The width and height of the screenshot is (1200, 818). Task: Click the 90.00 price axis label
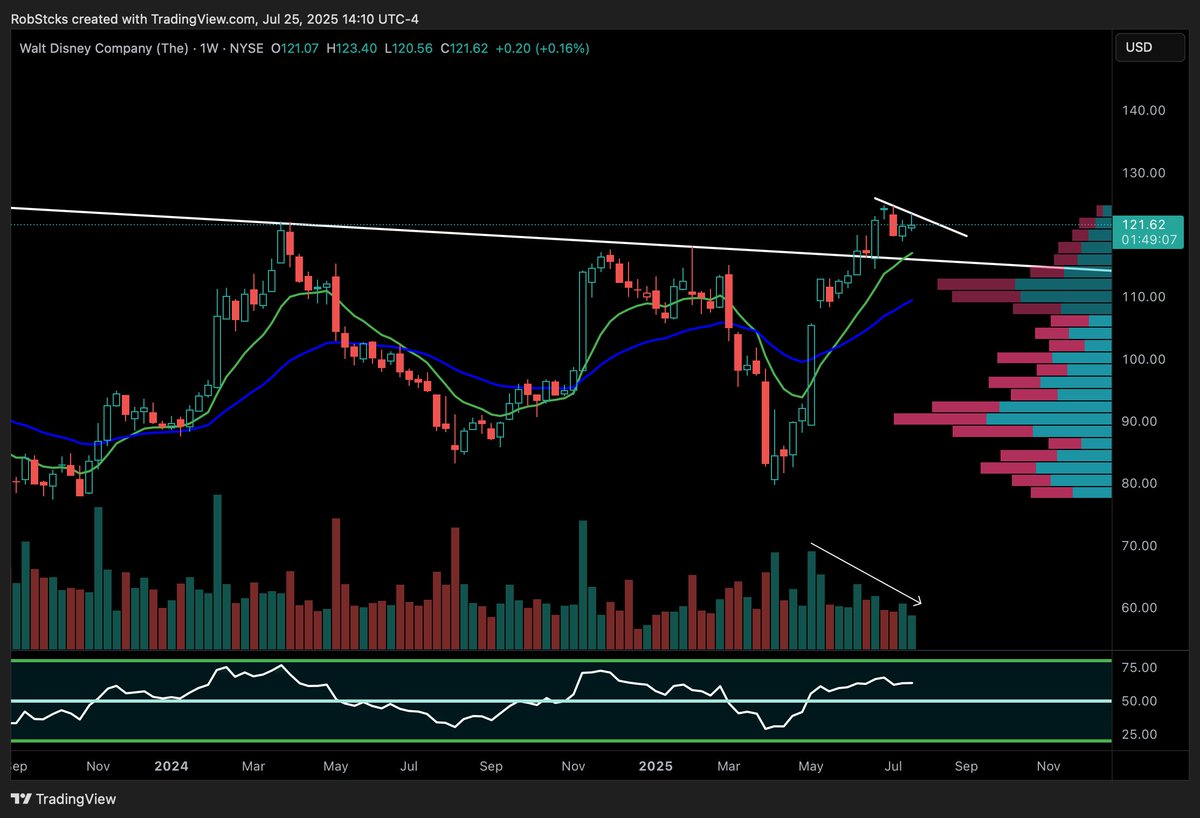[x=1142, y=421]
